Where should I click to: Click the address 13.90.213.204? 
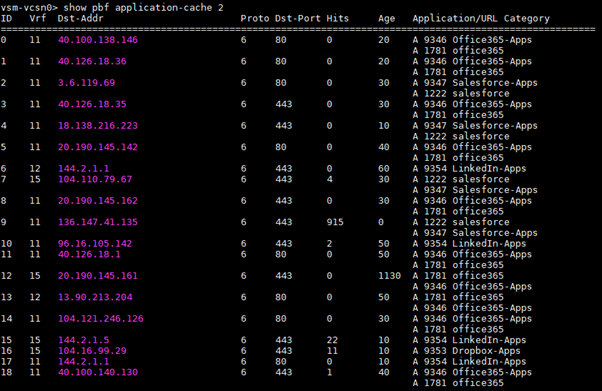click(95, 297)
